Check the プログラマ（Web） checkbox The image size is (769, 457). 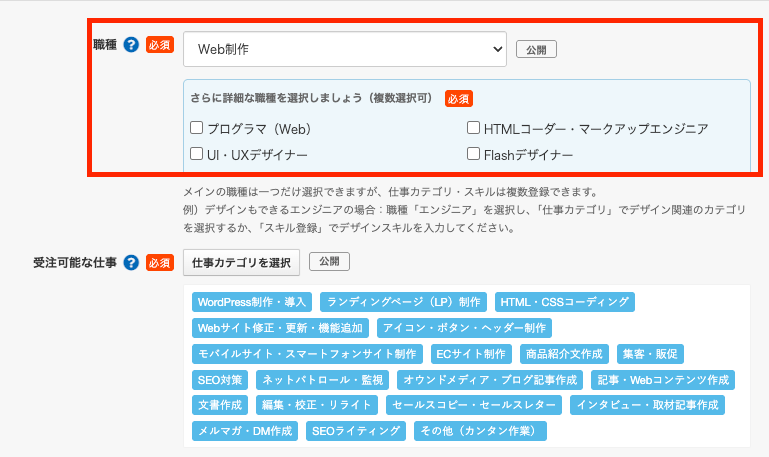point(197,128)
